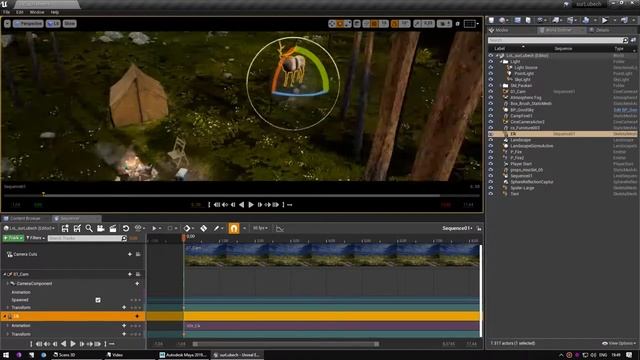The width and height of the screenshot is (640, 360).
Task: Click the World Outliner search field
Action: point(558,40)
